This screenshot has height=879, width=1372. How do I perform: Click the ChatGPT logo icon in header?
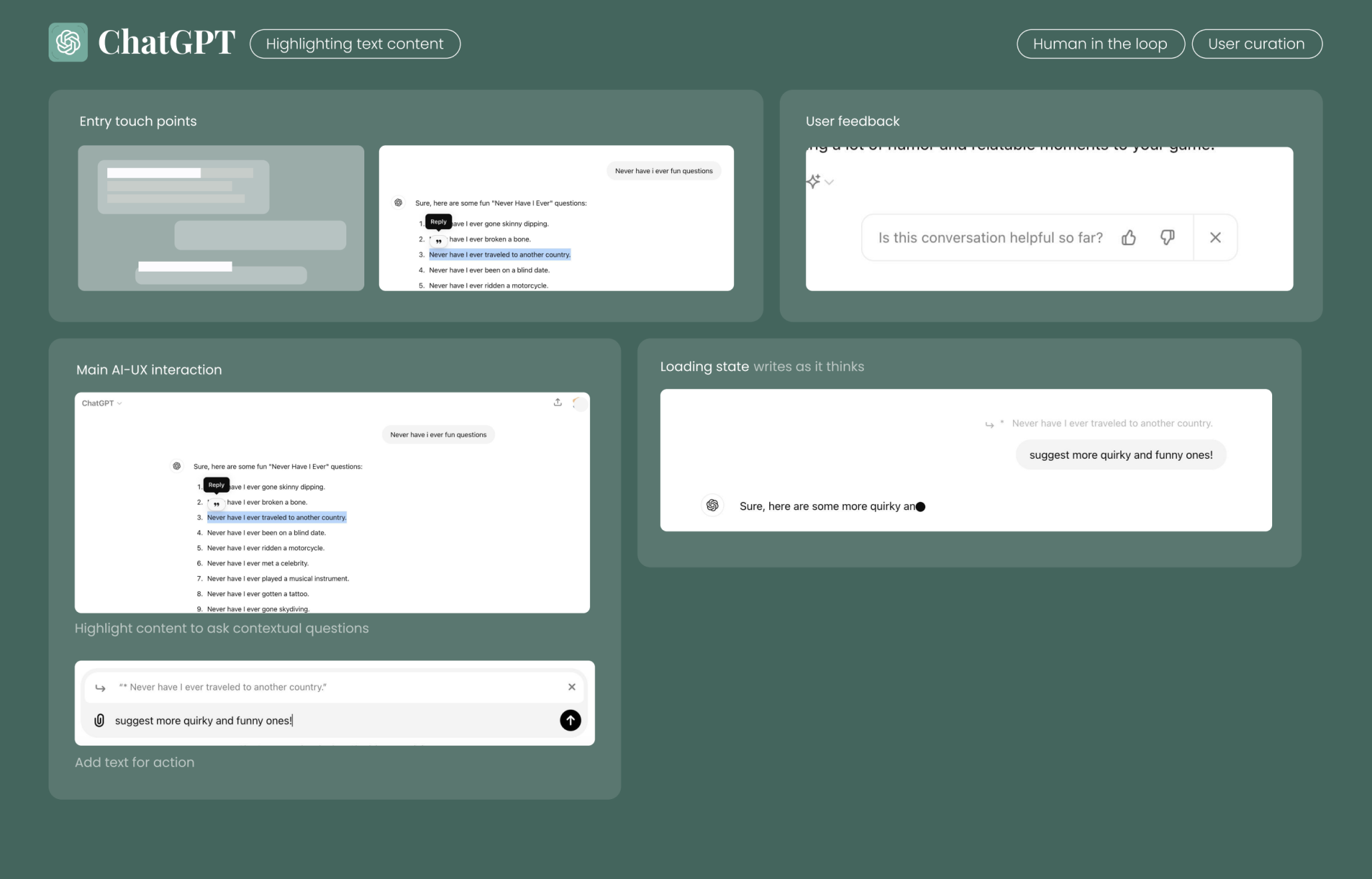pyautogui.click(x=68, y=43)
